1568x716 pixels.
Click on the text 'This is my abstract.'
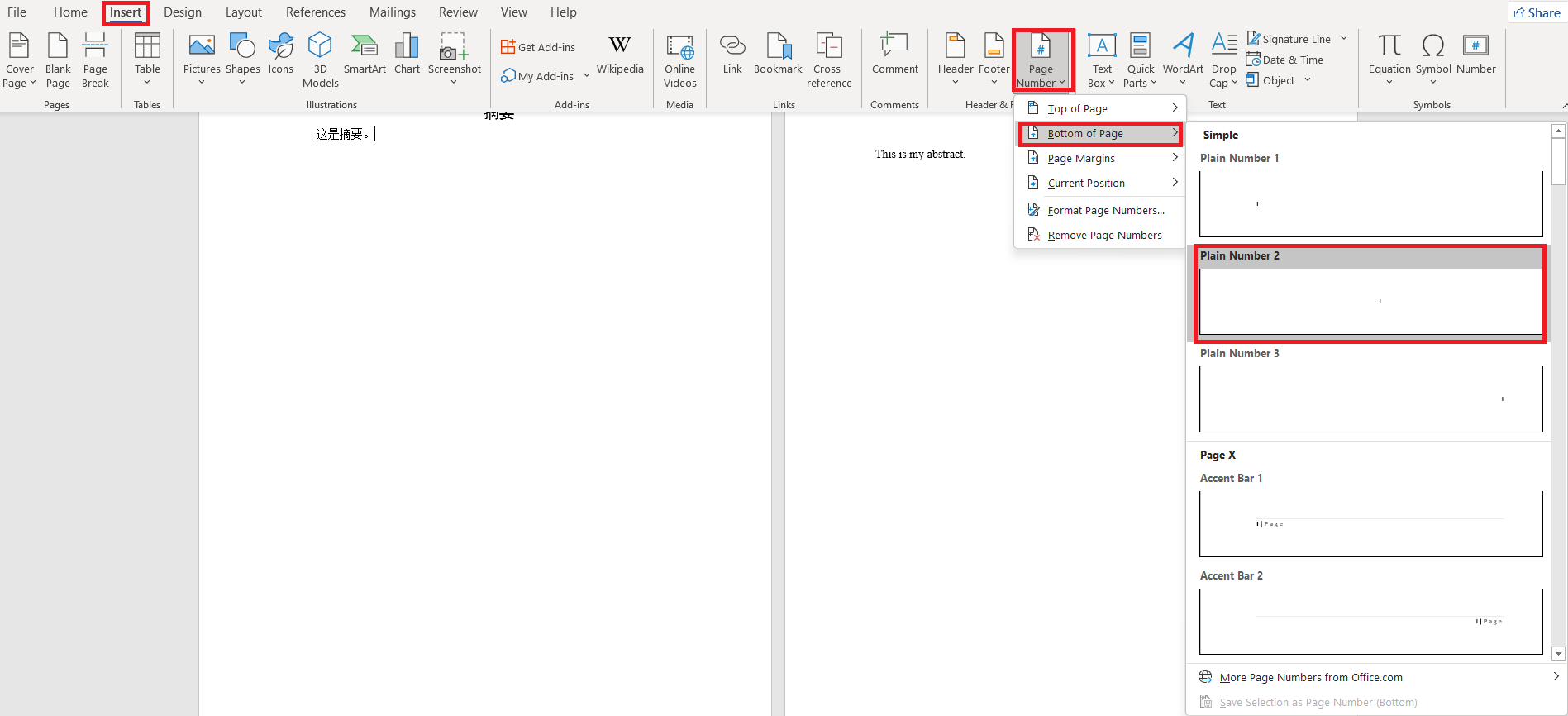[x=920, y=154]
